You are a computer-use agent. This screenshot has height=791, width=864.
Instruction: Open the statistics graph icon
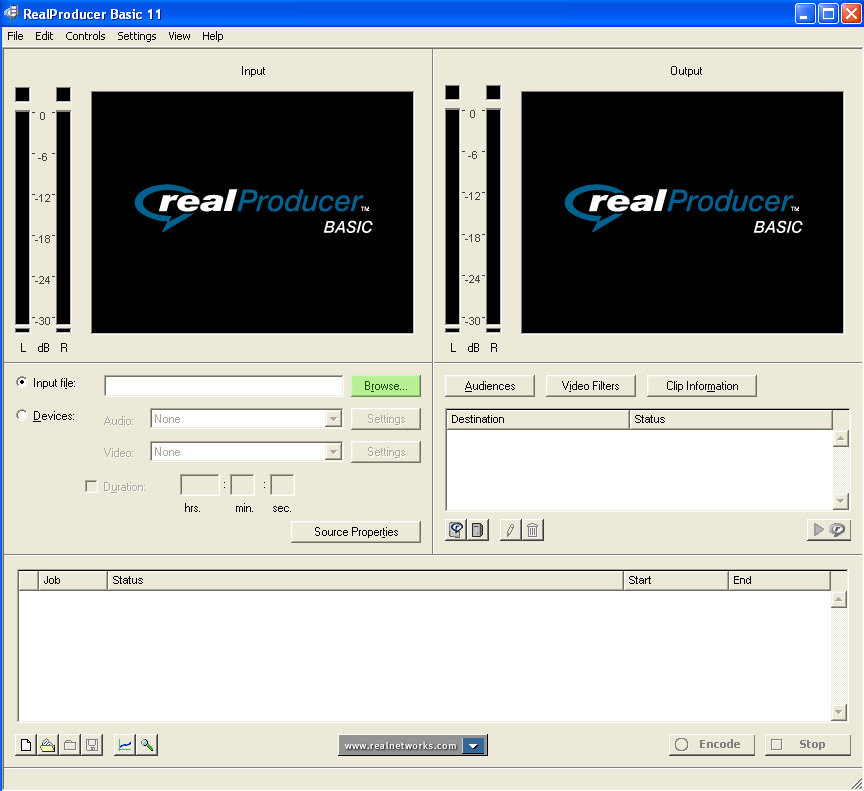[125, 745]
